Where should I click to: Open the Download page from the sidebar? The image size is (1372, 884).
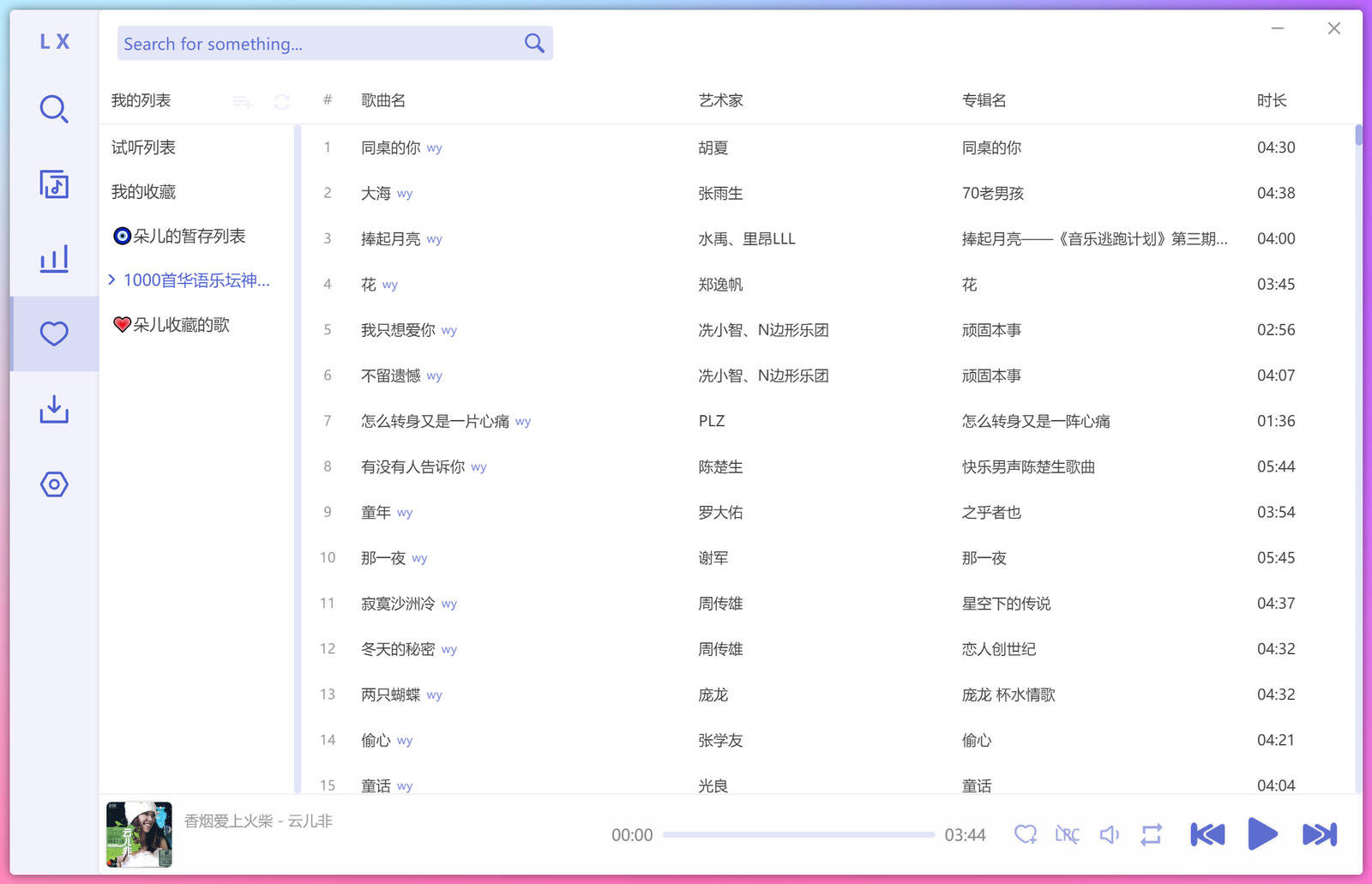tap(54, 409)
